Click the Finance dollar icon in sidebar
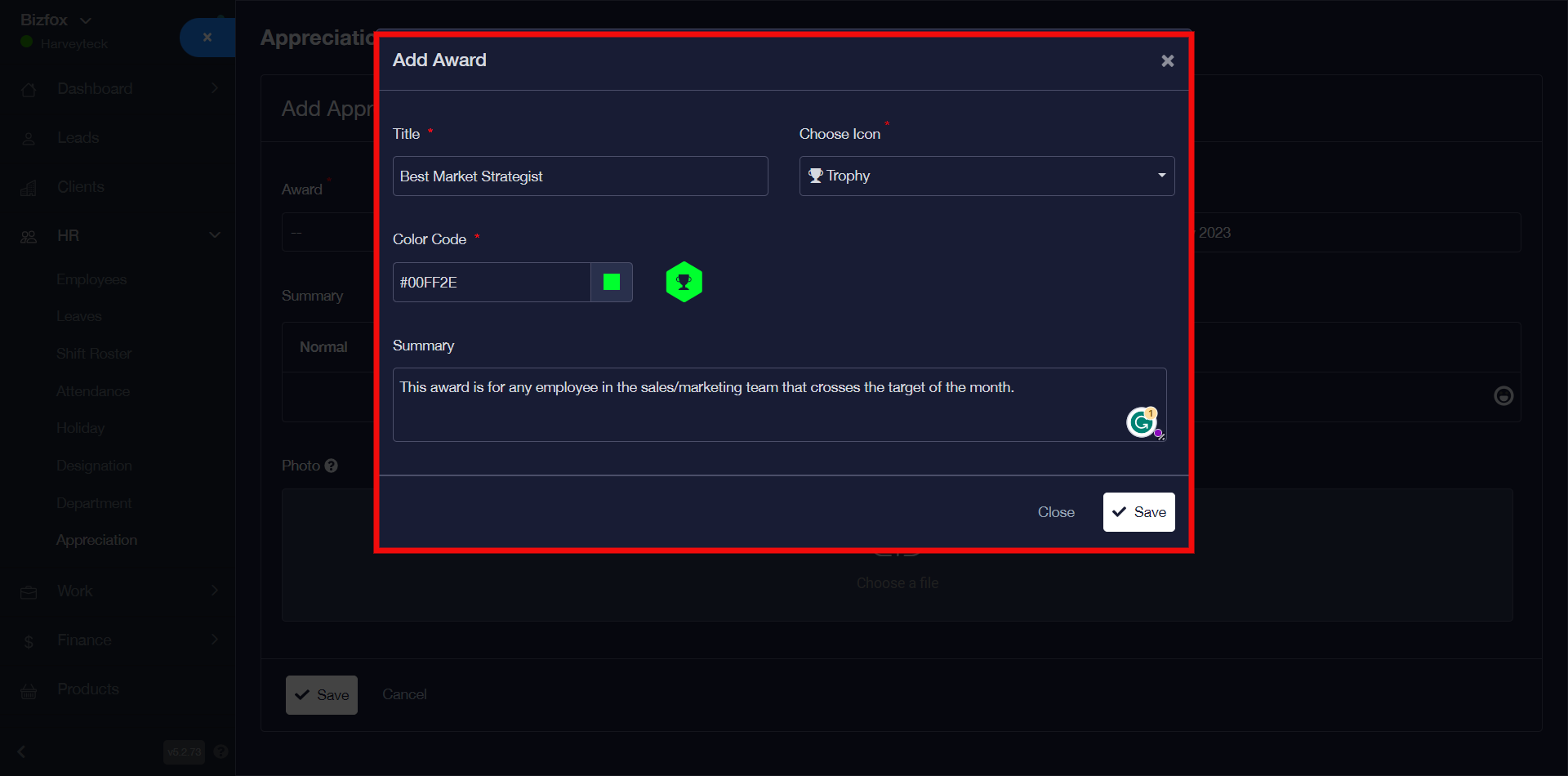Viewport: 1568px width, 776px height. click(x=29, y=641)
